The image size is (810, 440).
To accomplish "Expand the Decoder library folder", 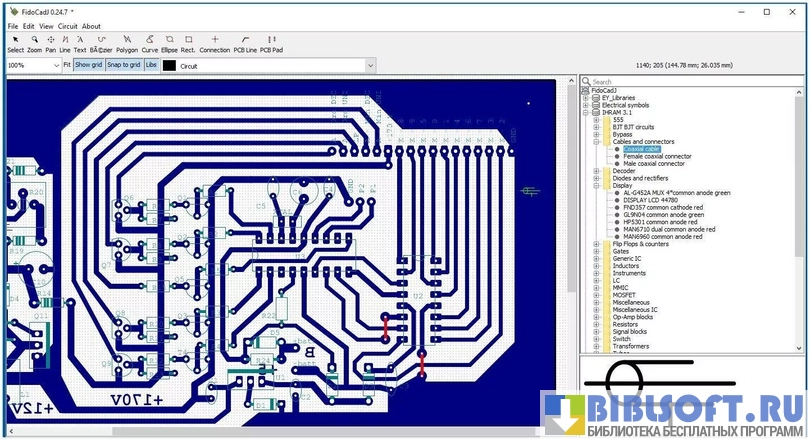I will click(x=597, y=171).
